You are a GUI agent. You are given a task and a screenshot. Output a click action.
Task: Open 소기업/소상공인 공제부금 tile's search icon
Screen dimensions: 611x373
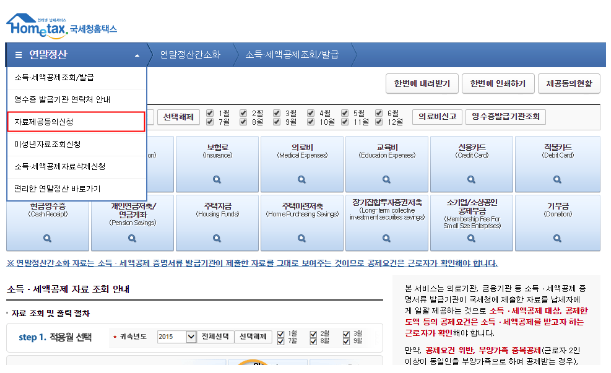(471, 238)
